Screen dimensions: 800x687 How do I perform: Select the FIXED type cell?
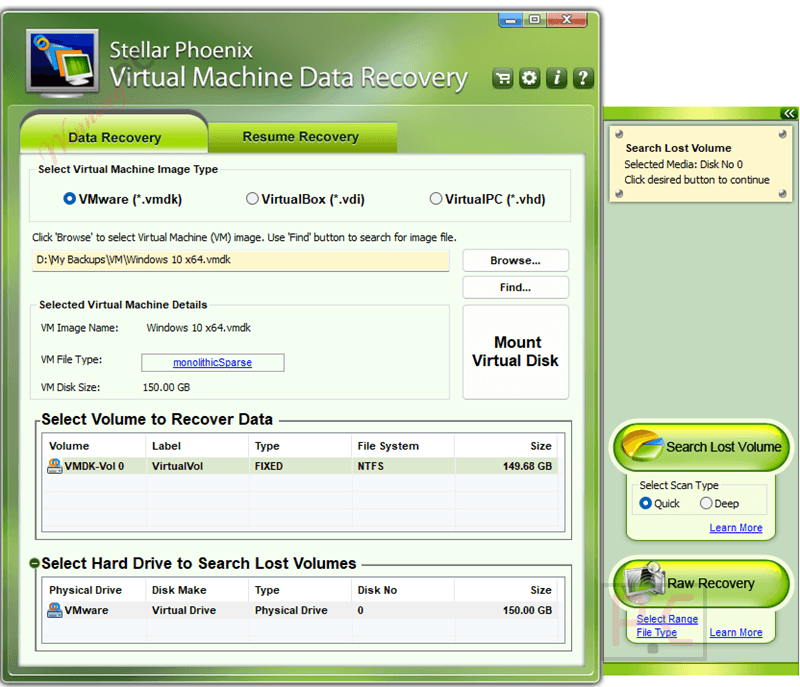[x=269, y=466]
